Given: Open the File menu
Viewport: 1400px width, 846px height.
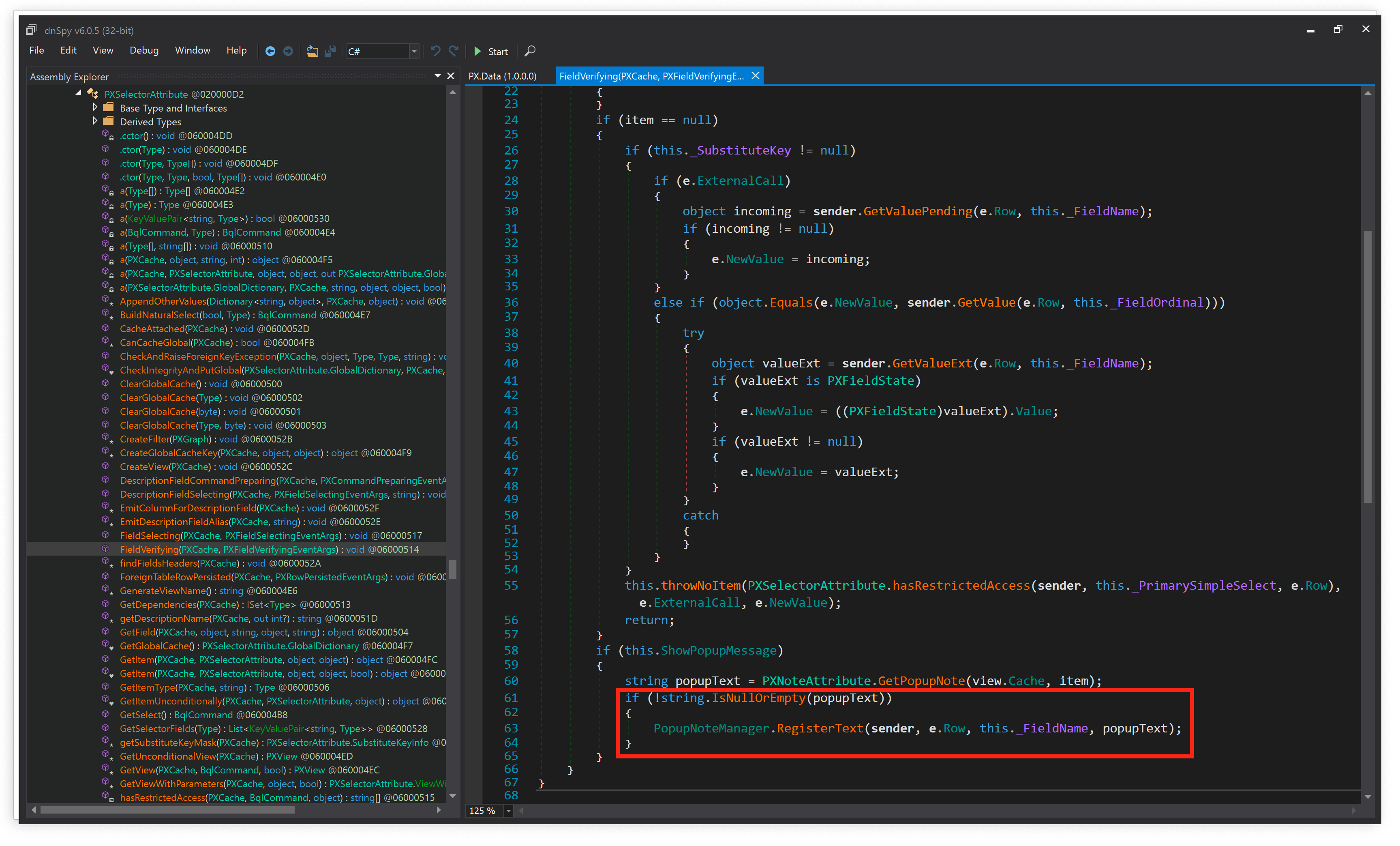Looking at the screenshot, I should coord(36,51).
